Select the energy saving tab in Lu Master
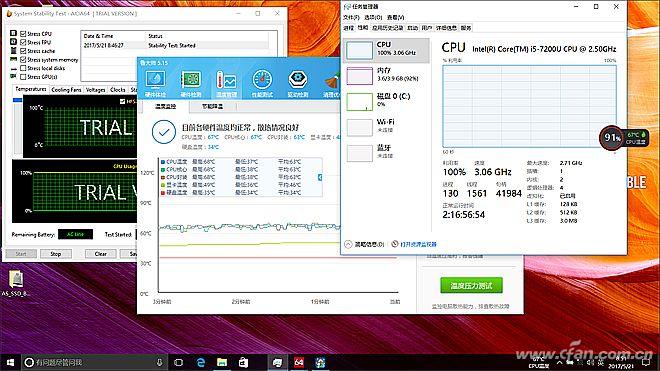Viewport: 660px width, 371px height. tap(213, 107)
